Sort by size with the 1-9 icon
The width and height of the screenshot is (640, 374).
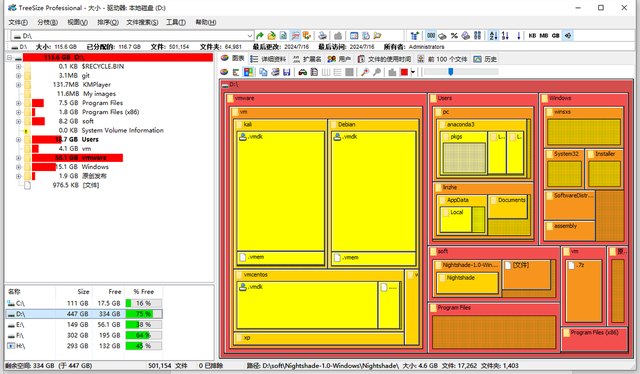pos(505,36)
